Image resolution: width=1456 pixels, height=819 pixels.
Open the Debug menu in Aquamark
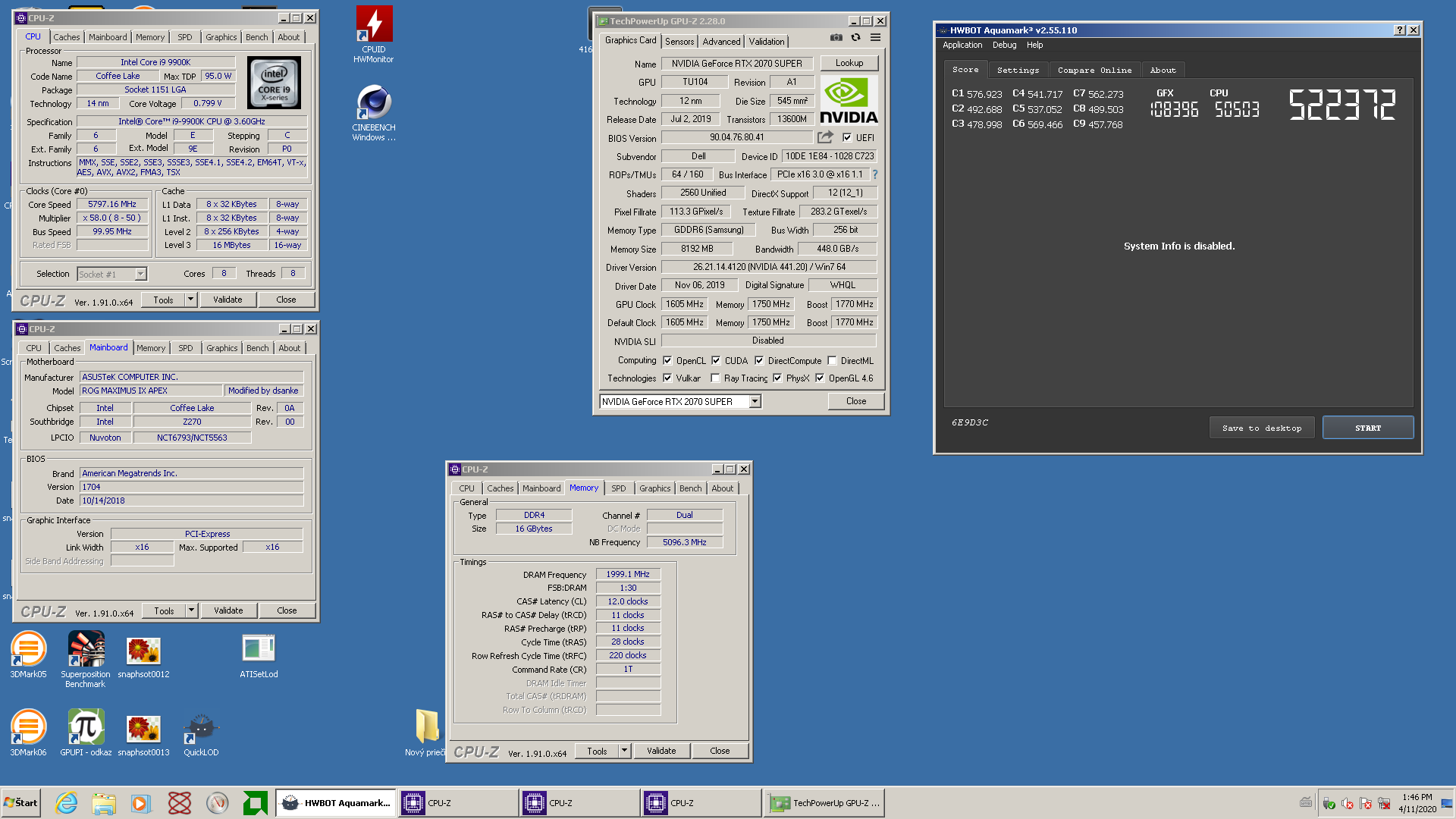point(1004,45)
